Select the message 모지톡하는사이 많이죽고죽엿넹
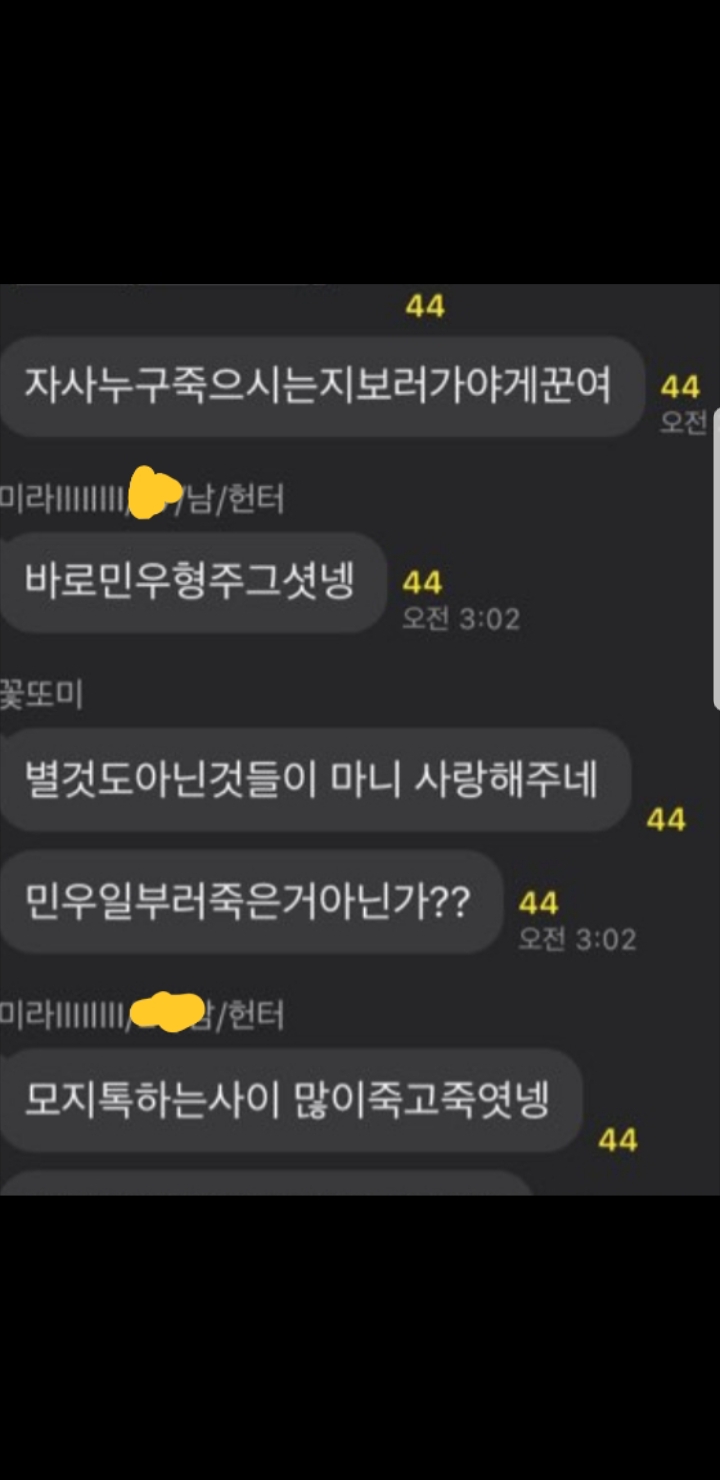720x1480 pixels. point(291,1099)
